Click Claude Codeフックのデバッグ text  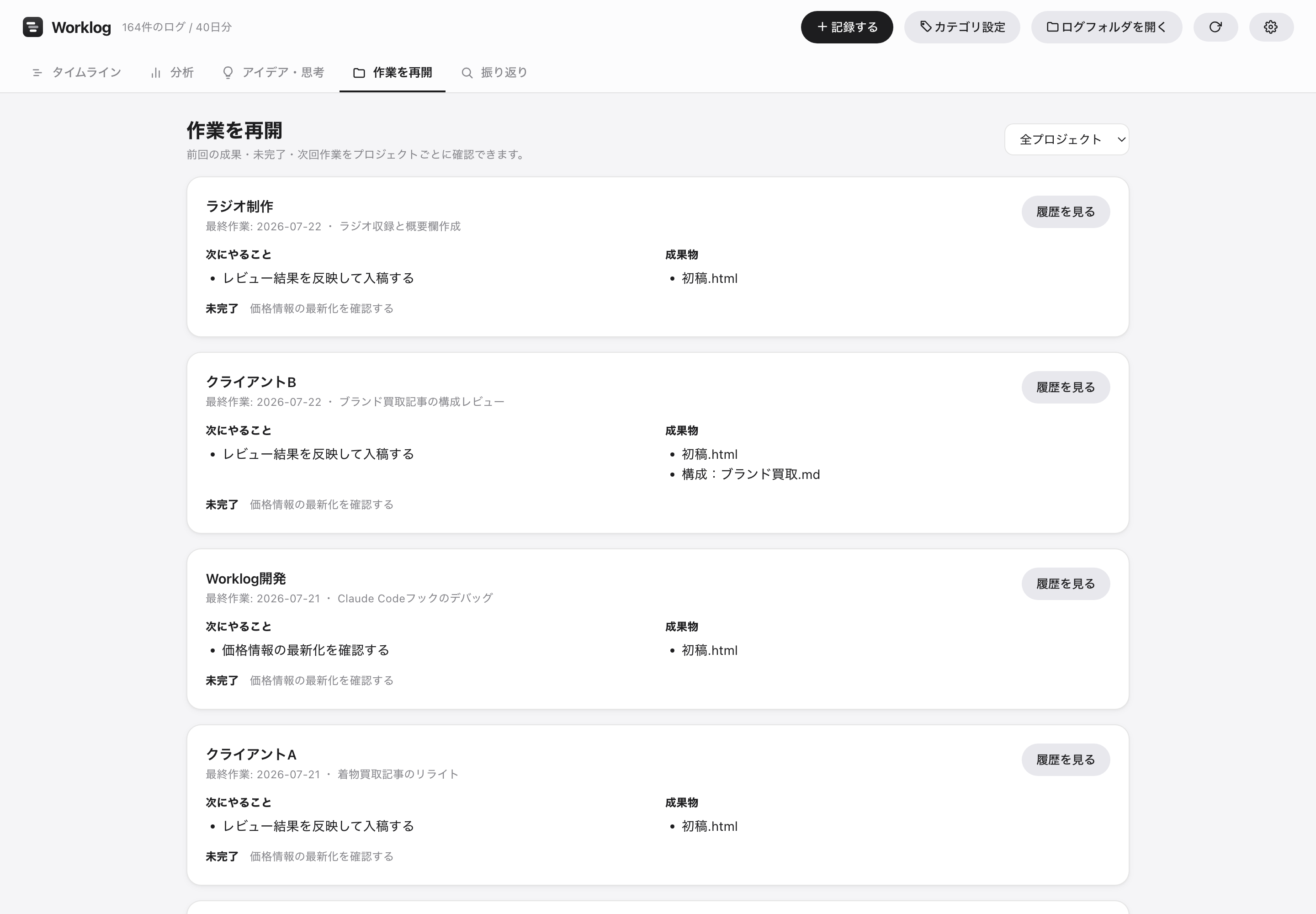[414, 599]
